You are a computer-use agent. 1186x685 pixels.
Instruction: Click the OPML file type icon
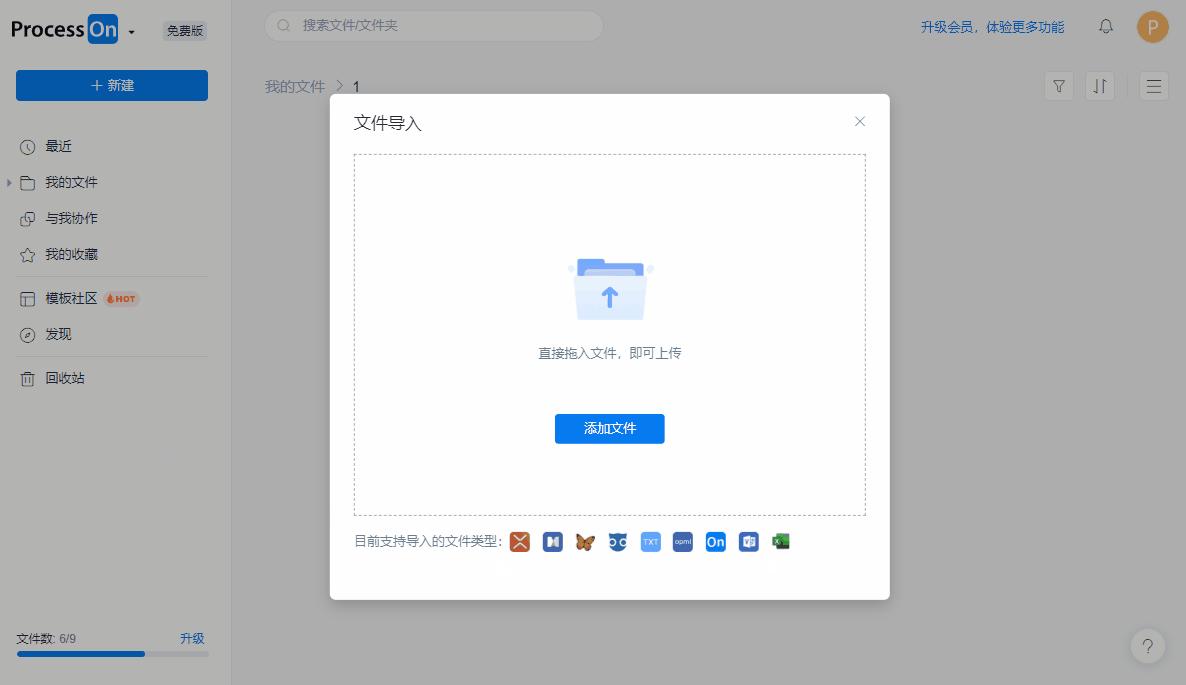point(683,542)
